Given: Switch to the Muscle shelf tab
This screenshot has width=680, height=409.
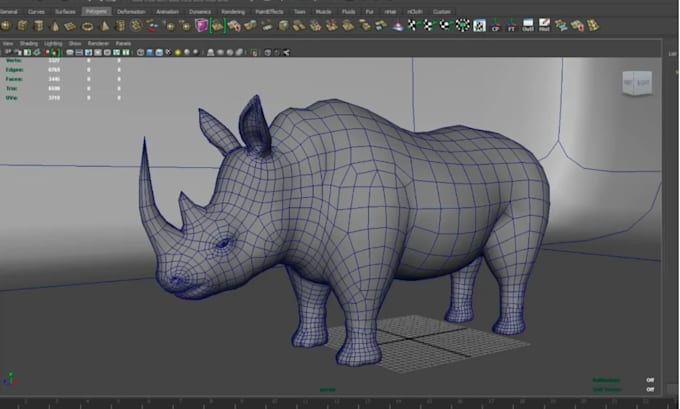Looking at the screenshot, I should pos(323,12).
